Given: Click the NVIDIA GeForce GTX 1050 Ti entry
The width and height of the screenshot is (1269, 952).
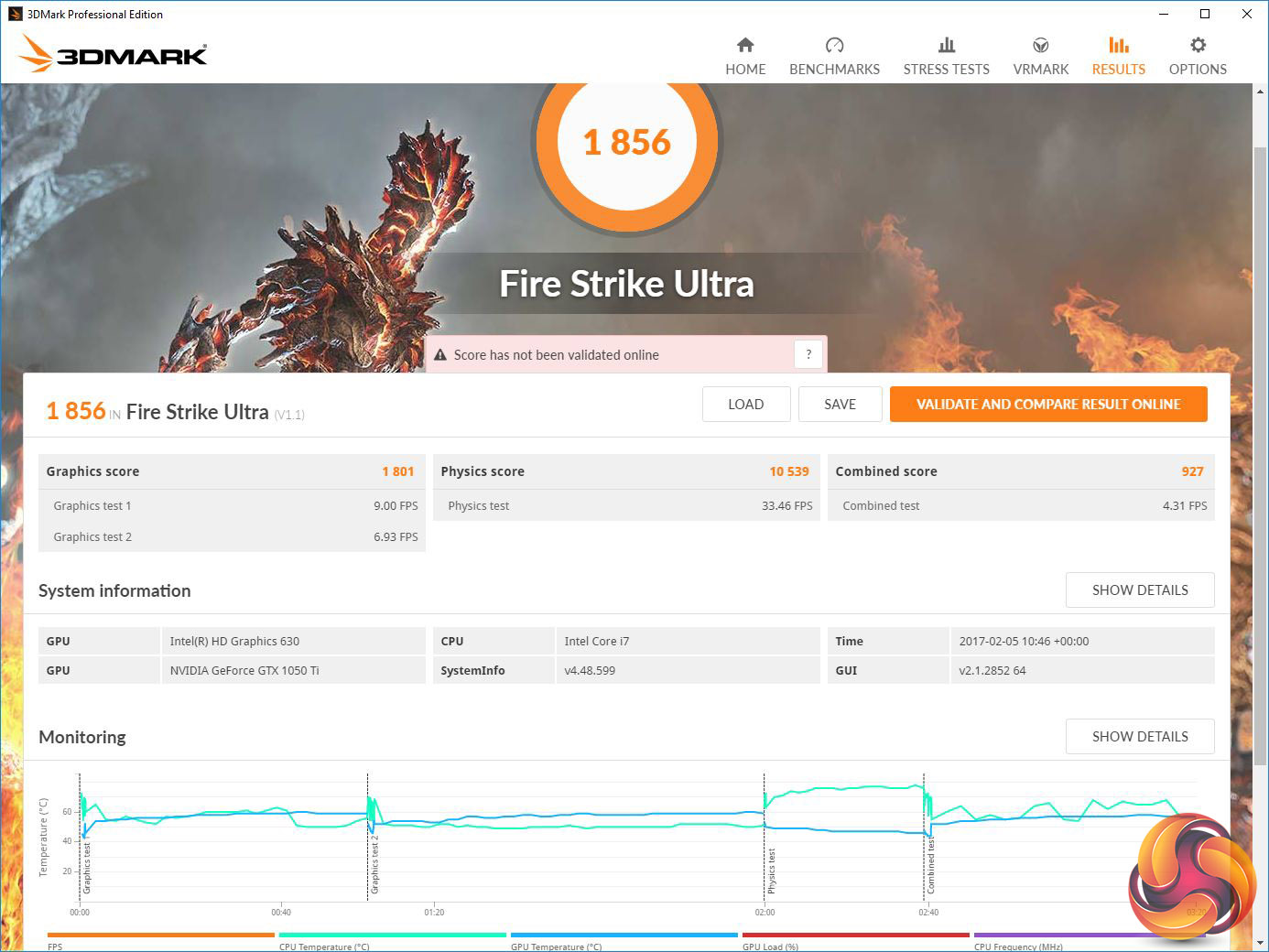Looking at the screenshot, I should click(x=244, y=671).
